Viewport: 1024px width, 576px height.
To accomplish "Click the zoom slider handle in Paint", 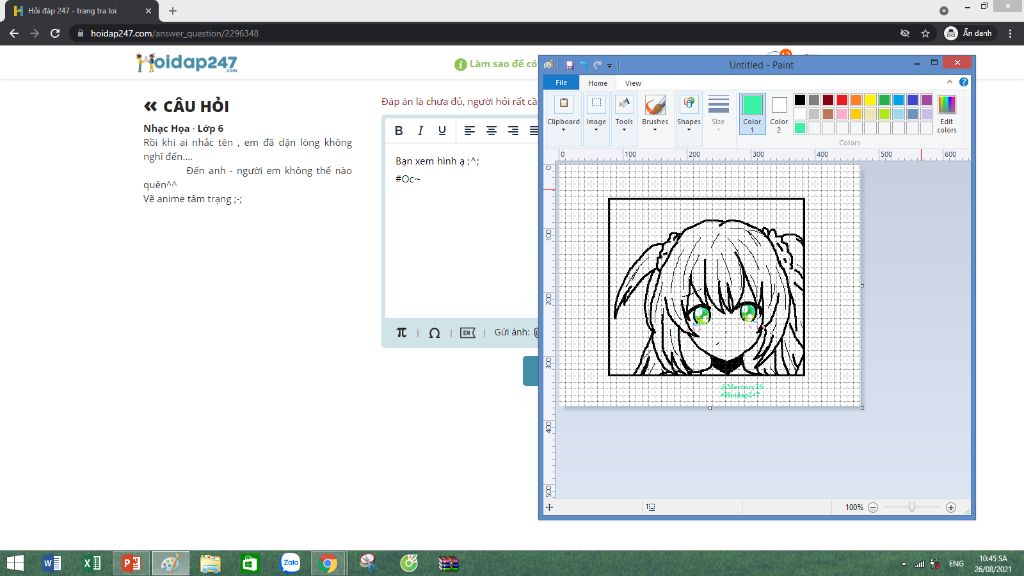I will coord(912,507).
